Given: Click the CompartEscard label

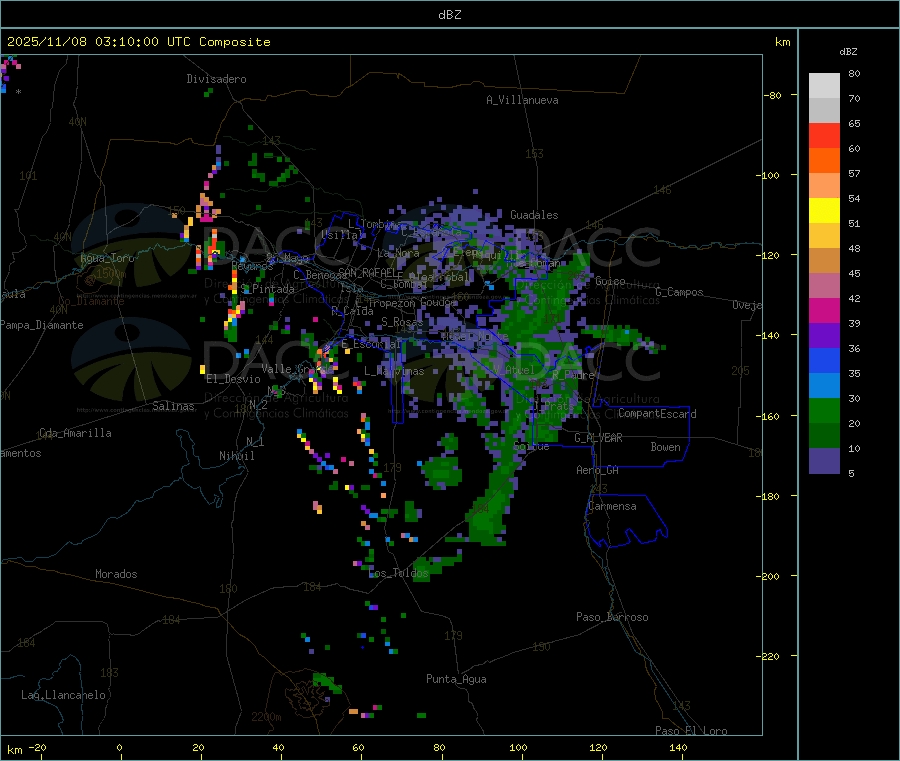Looking at the screenshot, I should click(657, 414).
